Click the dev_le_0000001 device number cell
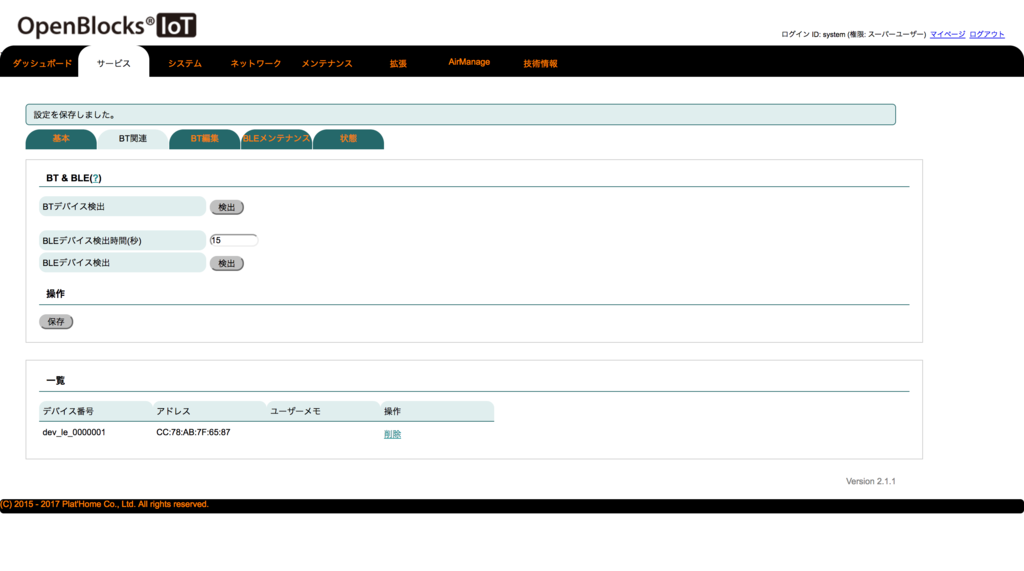This screenshot has height=571, width=1024. 74,432
